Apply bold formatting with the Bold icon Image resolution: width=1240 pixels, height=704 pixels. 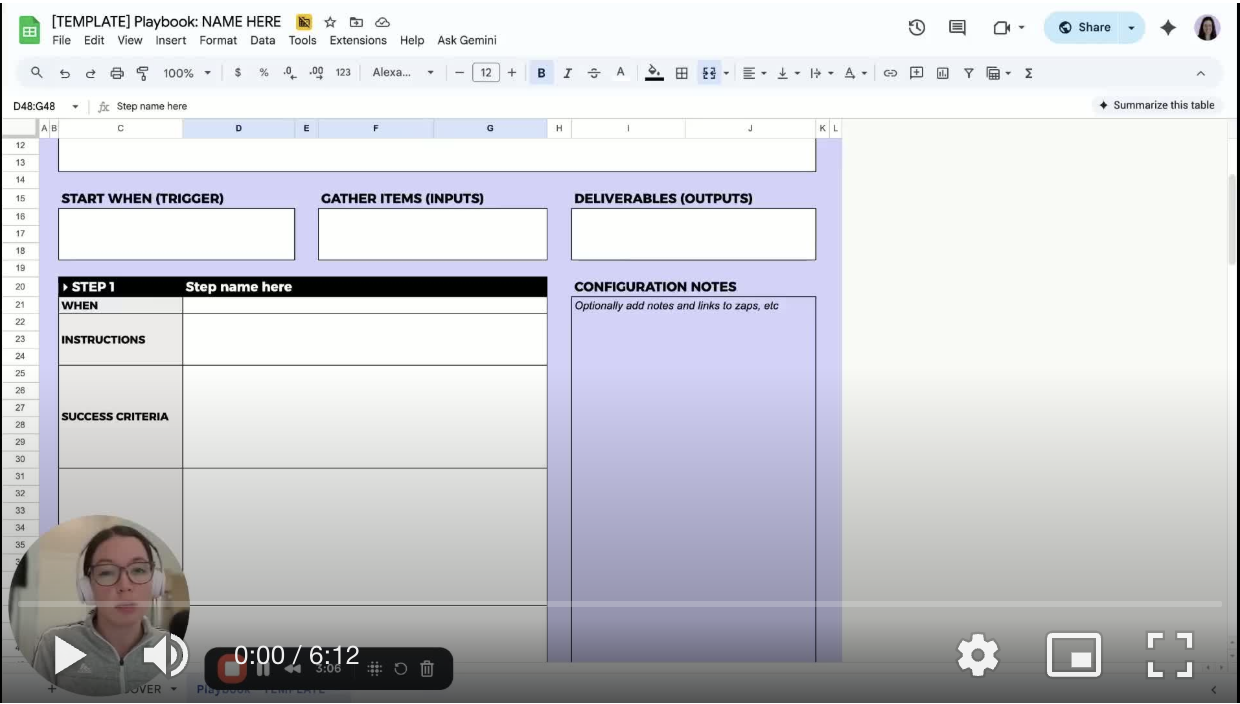[x=540, y=72]
